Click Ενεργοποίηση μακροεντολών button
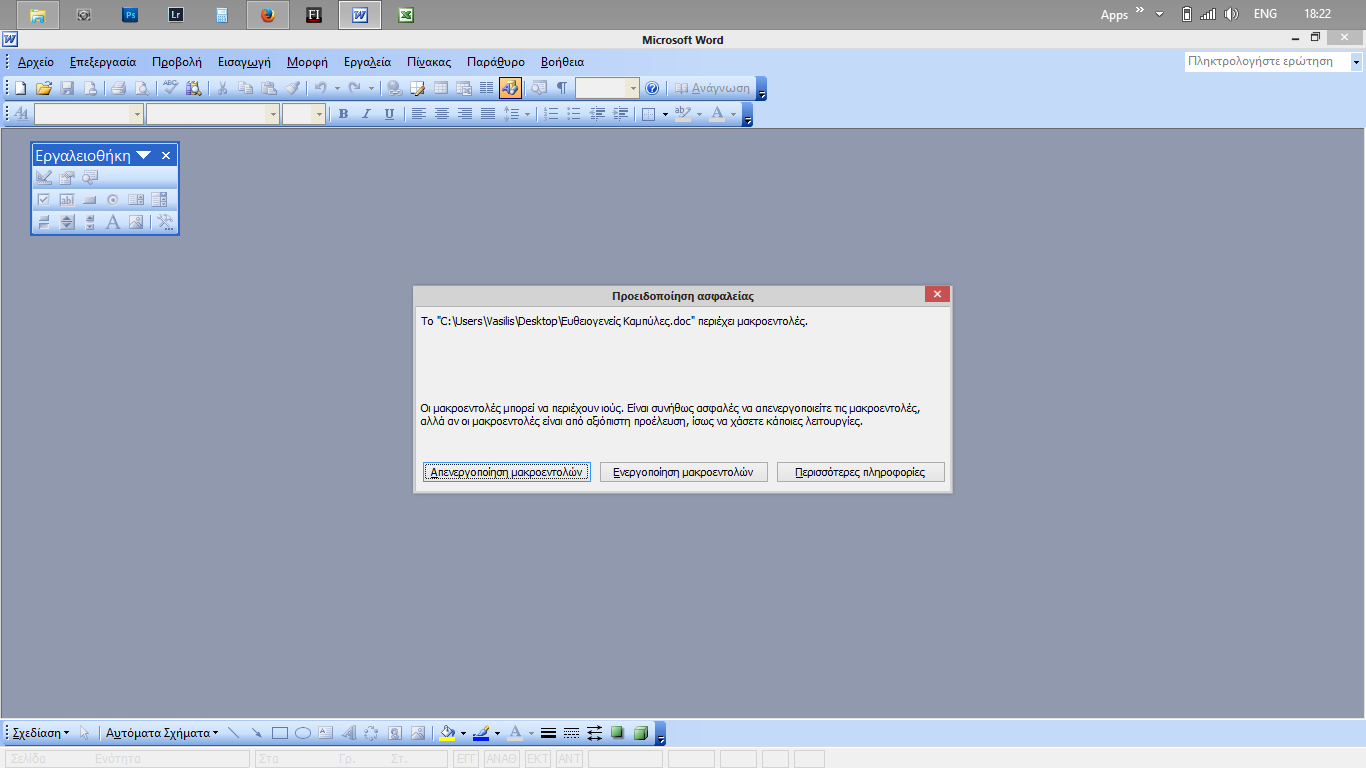This screenshot has width=1366, height=768. click(684, 472)
